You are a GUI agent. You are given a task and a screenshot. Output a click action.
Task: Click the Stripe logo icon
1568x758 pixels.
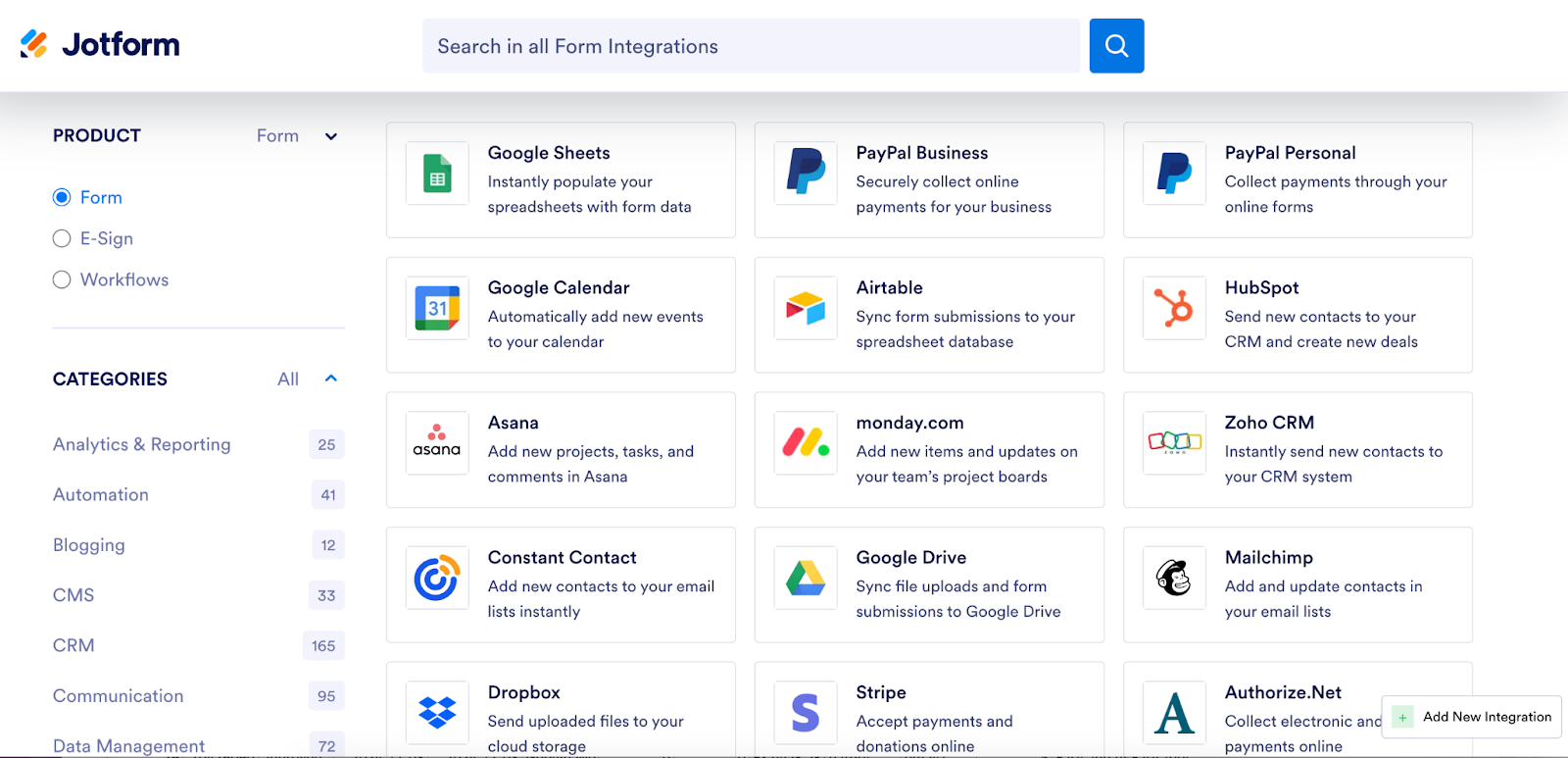pos(806,713)
